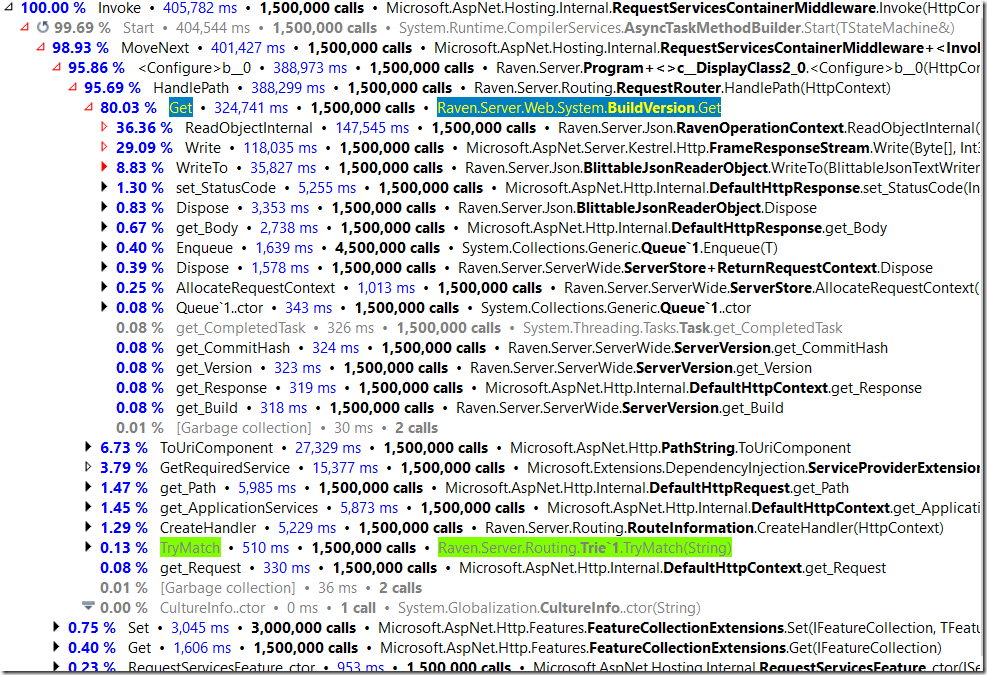The height and width of the screenshot is (675, 987).
Task: Select the [Garbage collection] row showing 36 ms
Action: point(261,588)
